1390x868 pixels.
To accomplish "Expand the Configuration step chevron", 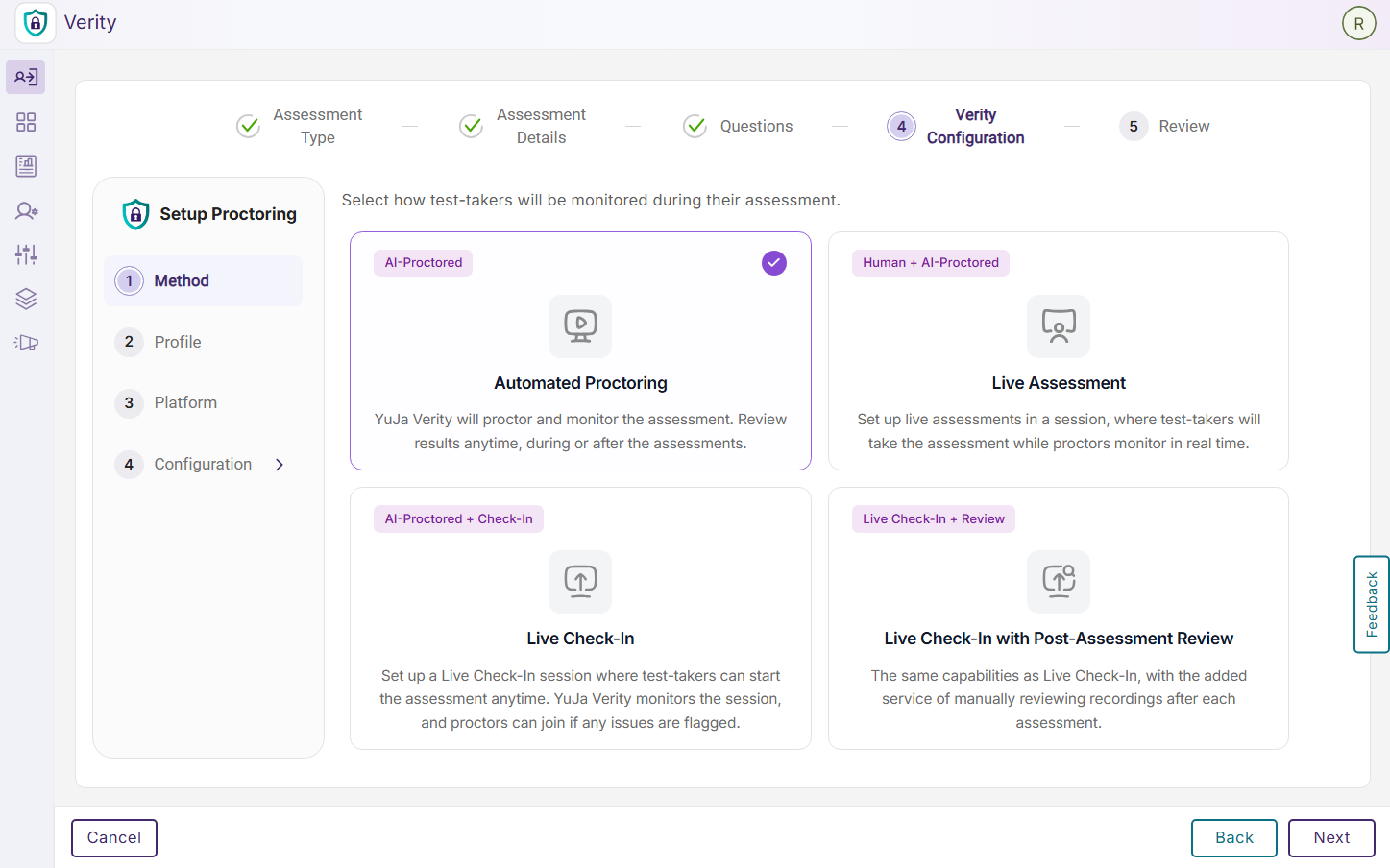I will coord(280,465).
